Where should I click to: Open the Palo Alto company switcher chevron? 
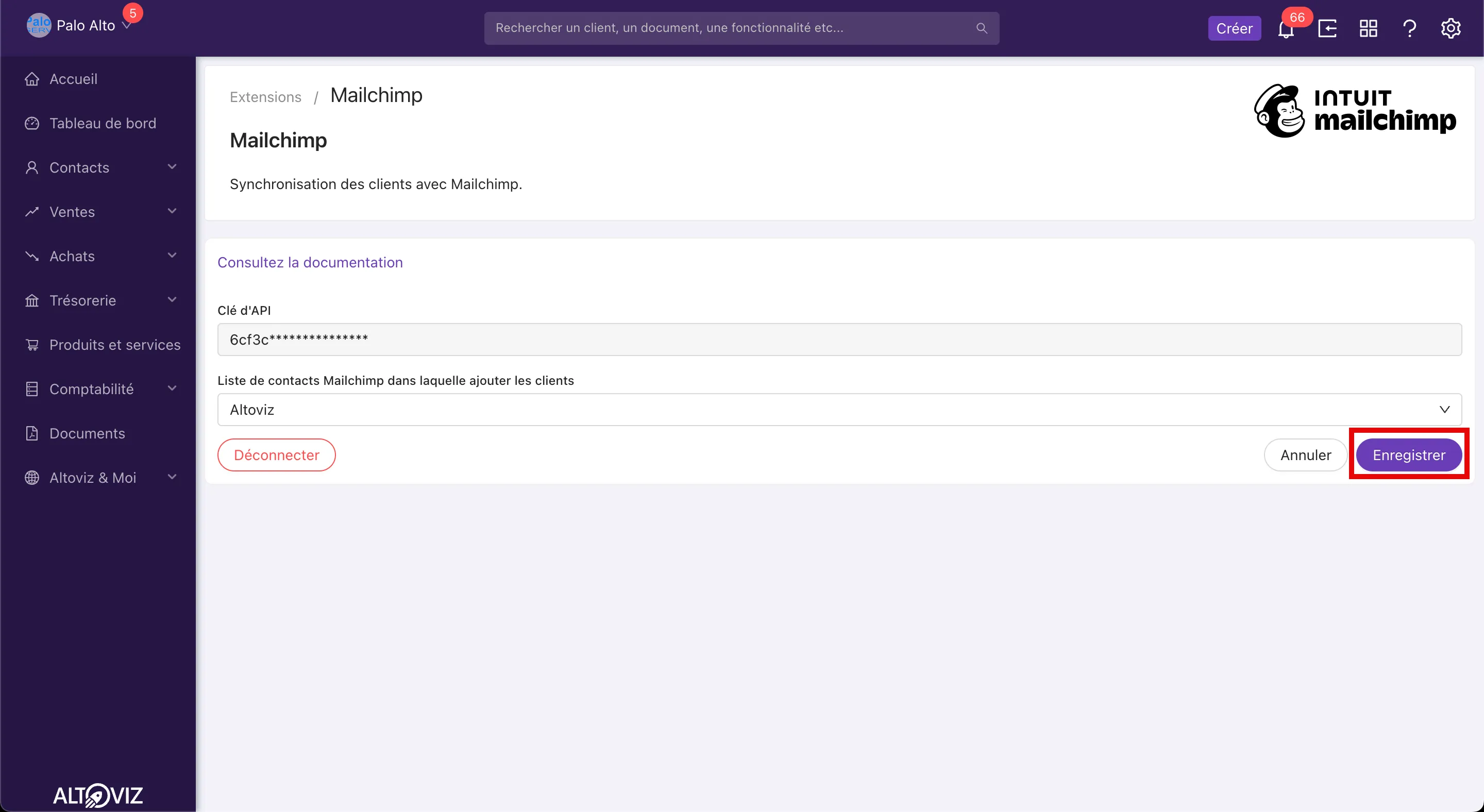pyautogui.click(x=127, y=26)
